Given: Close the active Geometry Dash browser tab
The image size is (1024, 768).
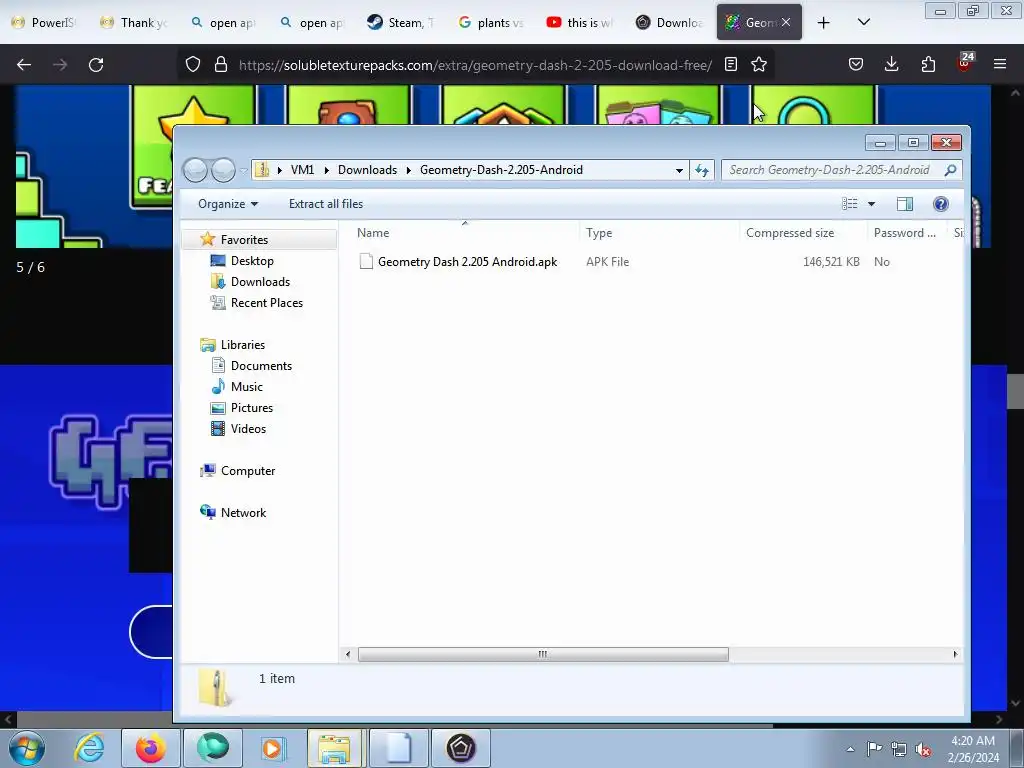Looking at the screenshot, I should (x=786, y=22).
